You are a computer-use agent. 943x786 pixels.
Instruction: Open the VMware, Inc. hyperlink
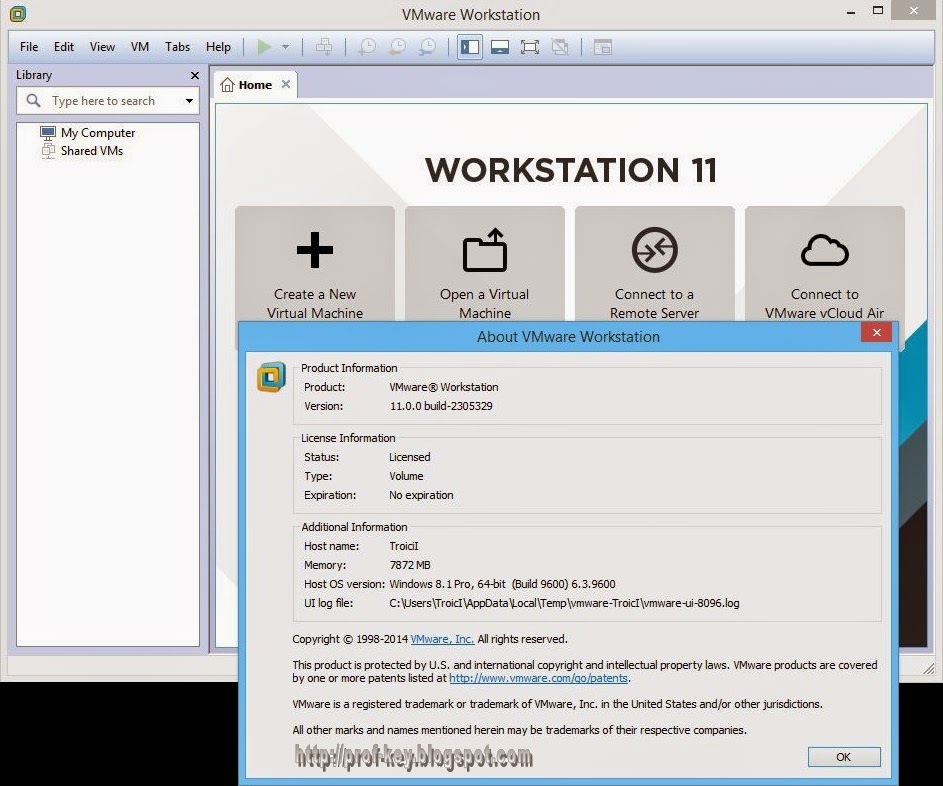click(442, 639)
